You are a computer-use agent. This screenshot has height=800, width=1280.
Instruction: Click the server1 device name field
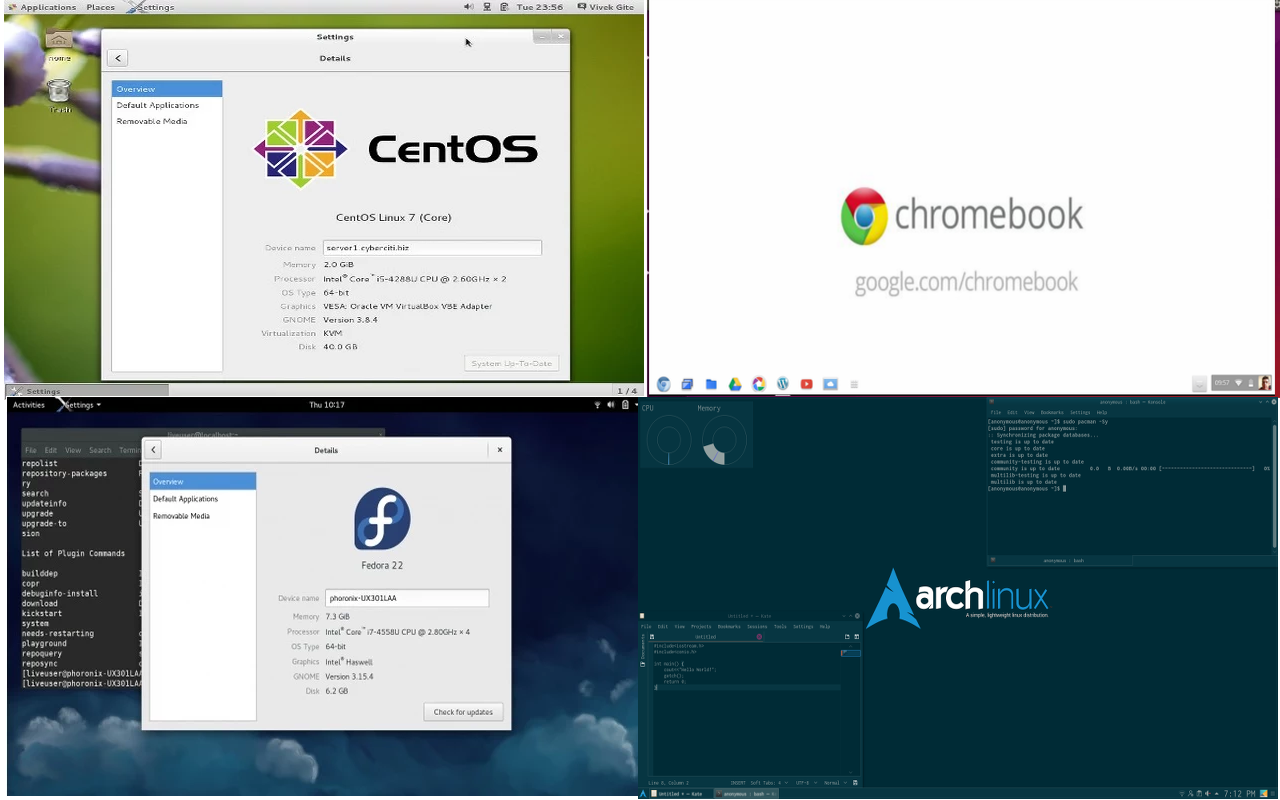point(432,248)
